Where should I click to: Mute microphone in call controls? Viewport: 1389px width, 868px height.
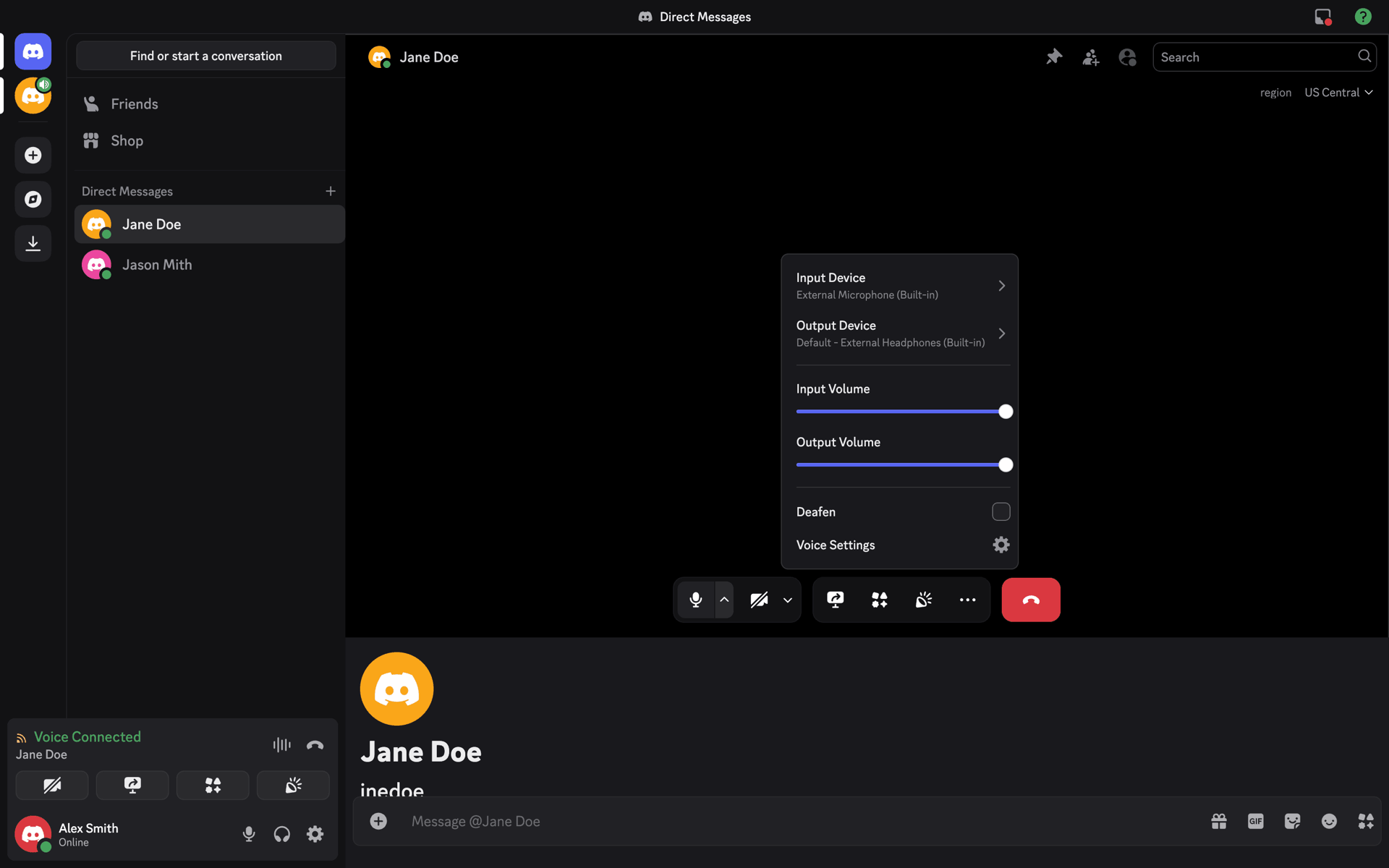tap(696, 600)
